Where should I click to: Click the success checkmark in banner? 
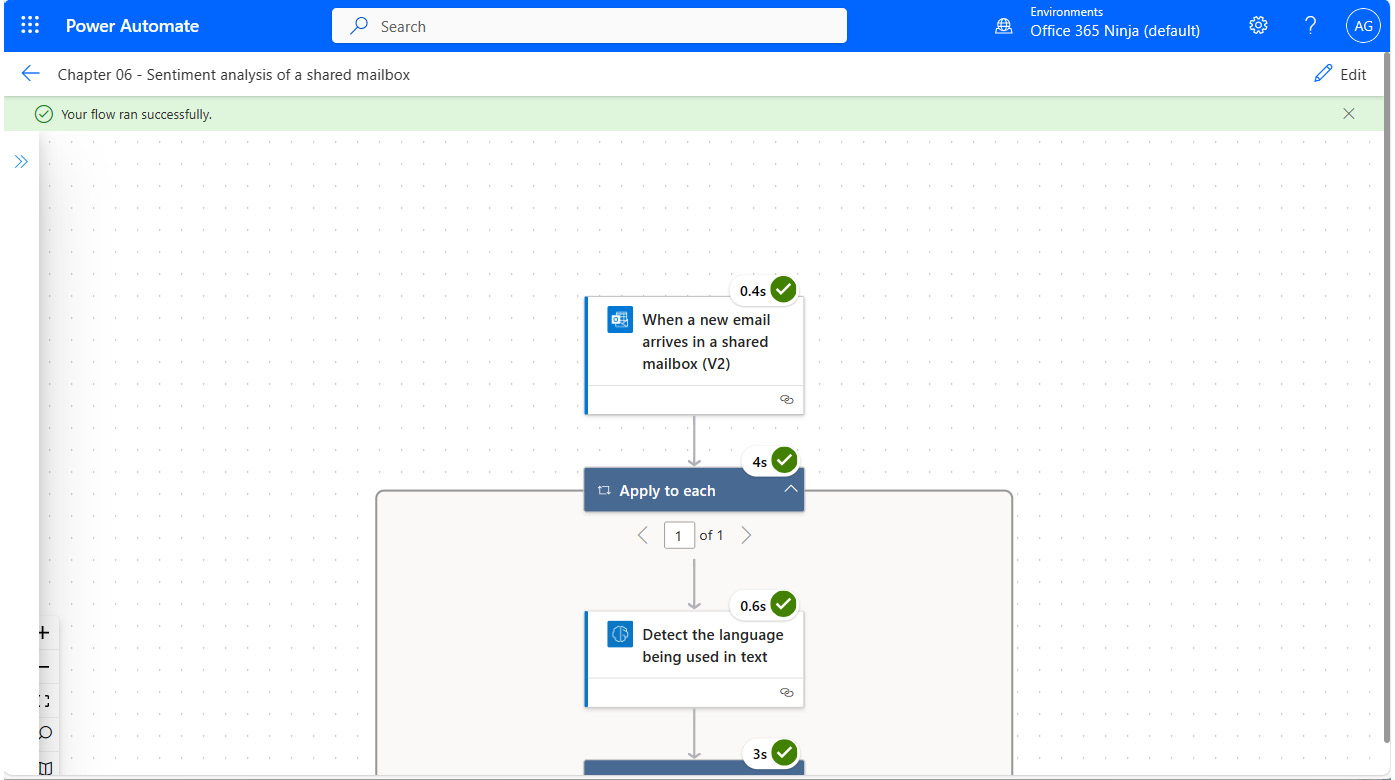coord(44,114)
